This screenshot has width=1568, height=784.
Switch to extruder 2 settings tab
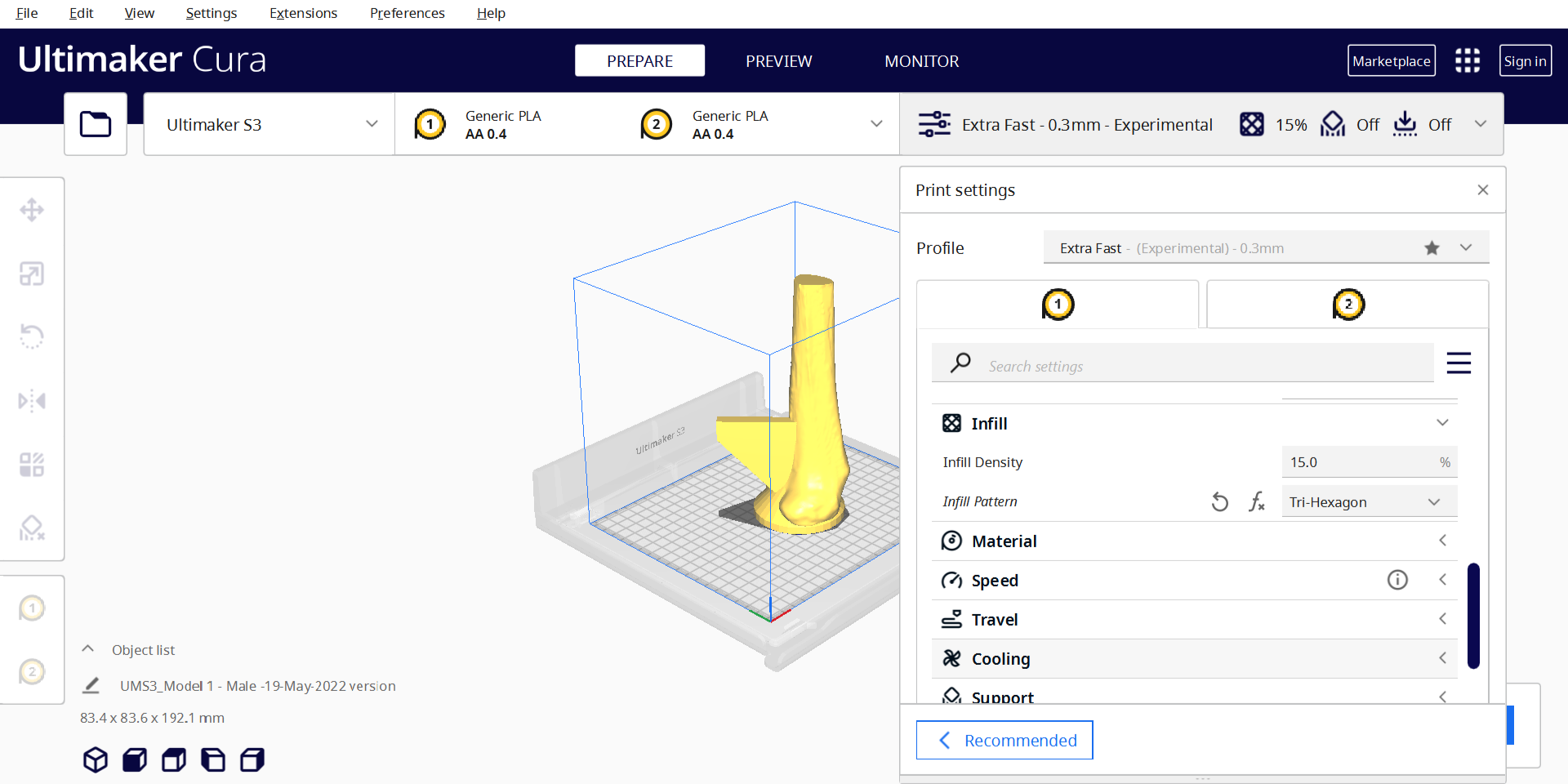click(x=1347, y=305)
